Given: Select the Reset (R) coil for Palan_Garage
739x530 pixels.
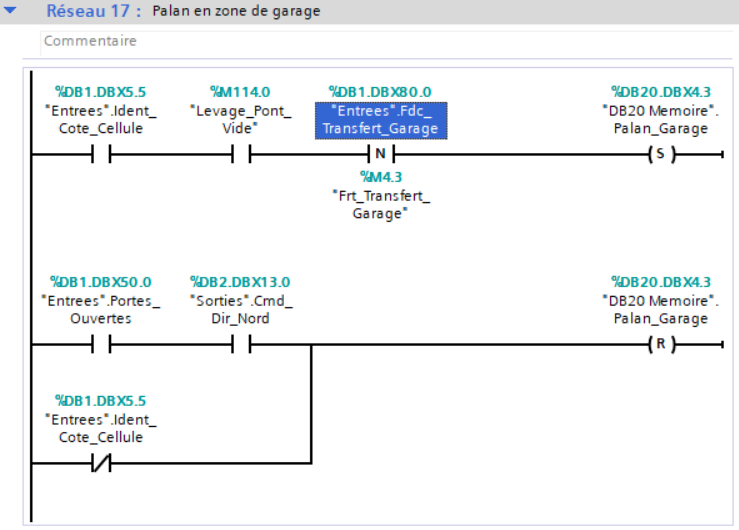Looking at the screenshot, I should tap(660, 345).
